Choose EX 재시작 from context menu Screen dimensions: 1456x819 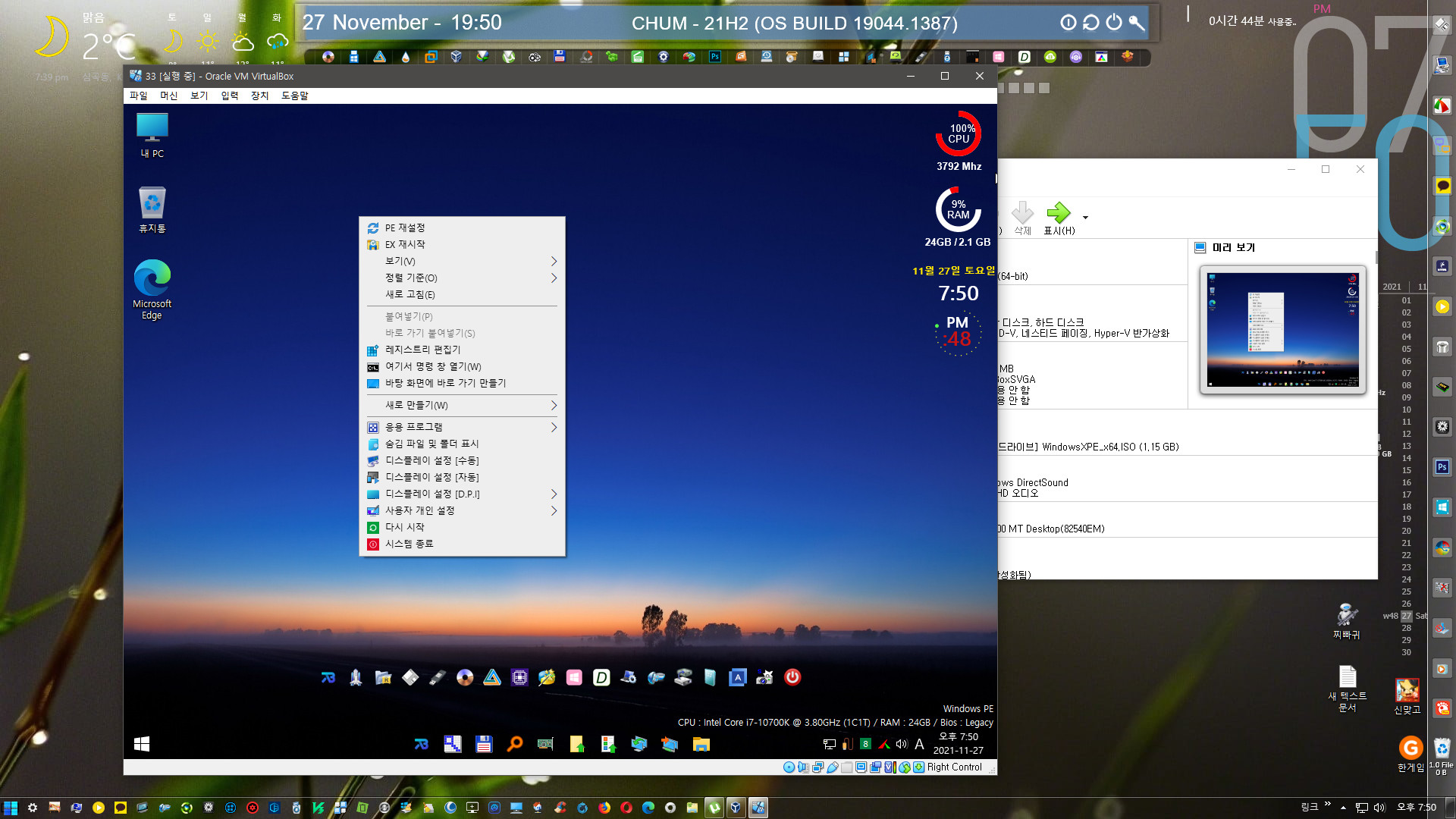click(462, 244)
